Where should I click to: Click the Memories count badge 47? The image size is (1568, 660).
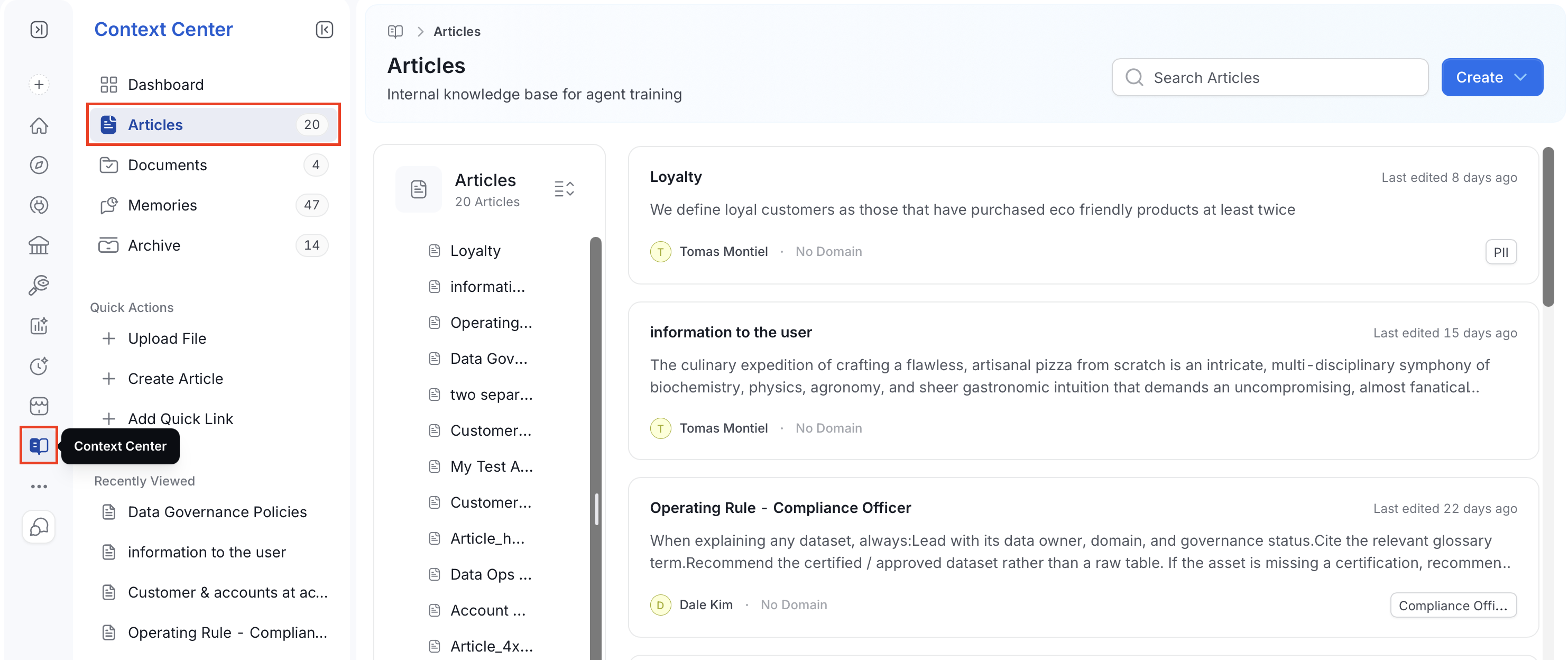pyautogui.click(x=312, y=205)
